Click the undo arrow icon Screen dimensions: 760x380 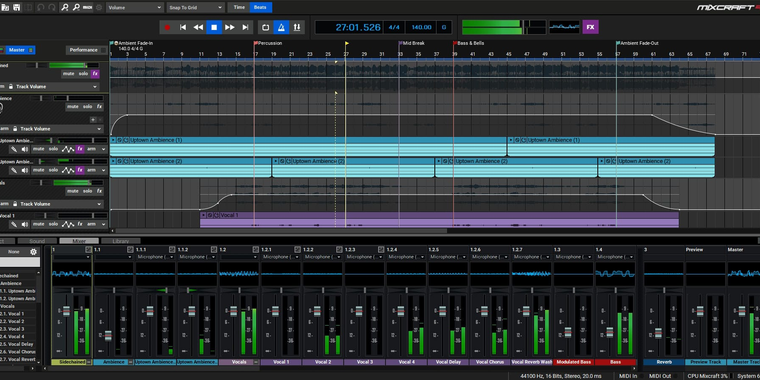[x=40, y=7]
